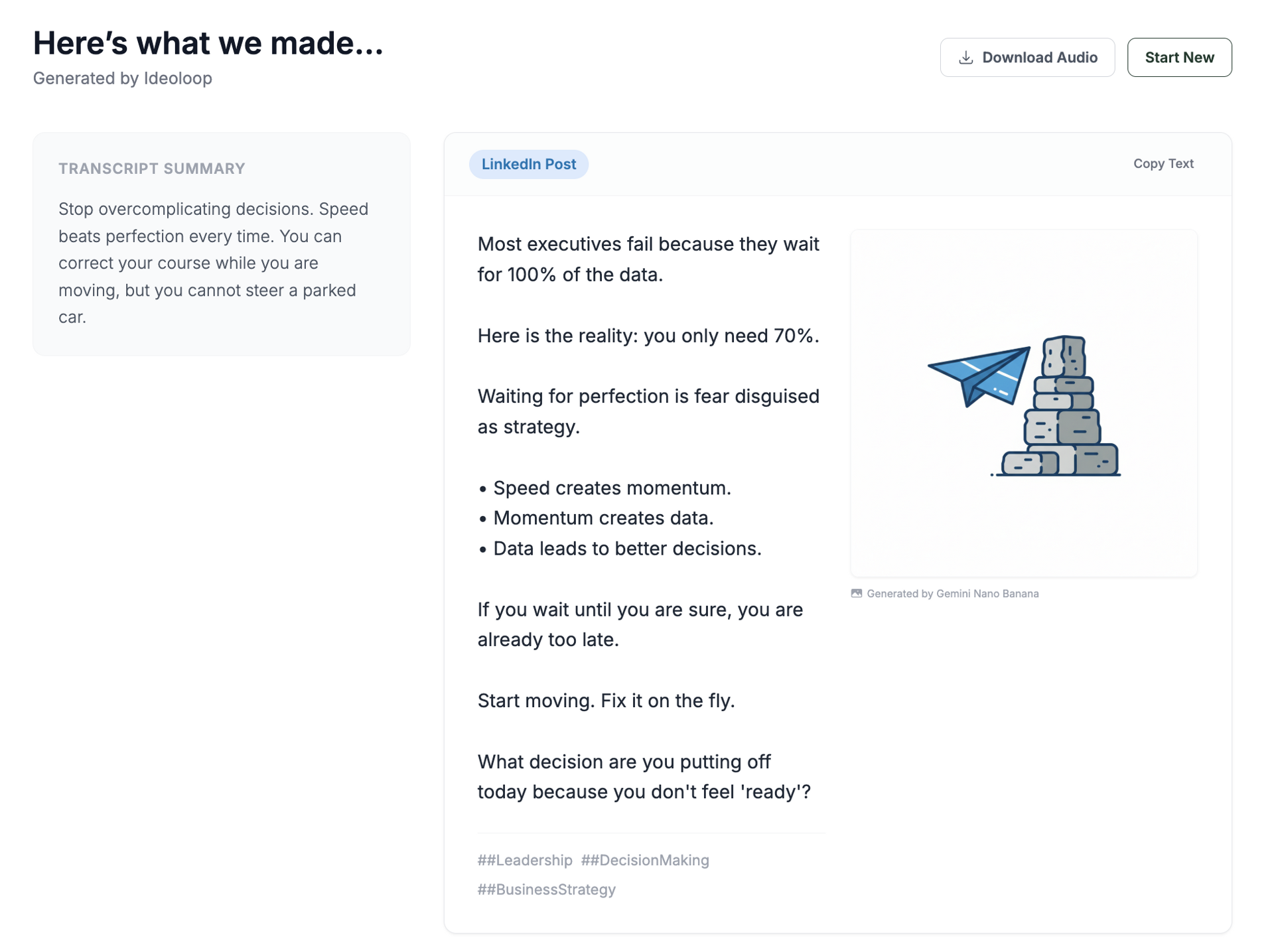Viewport: 1274px width, 952px height.
Task: Click the "Data leads to better decisions" bullet
Action: tap(626, 548)
